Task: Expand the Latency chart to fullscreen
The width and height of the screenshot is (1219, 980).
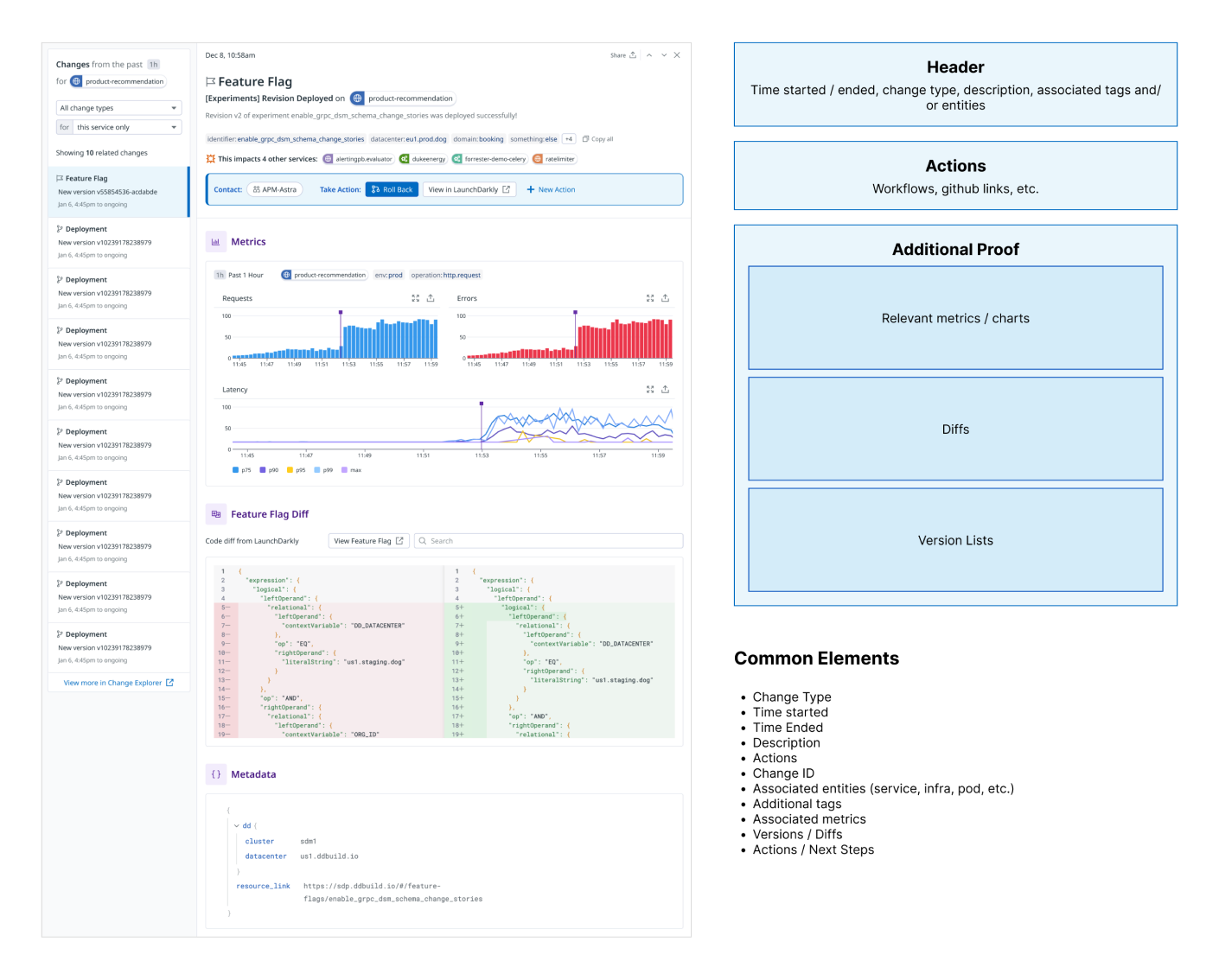Action: (650, 390)
